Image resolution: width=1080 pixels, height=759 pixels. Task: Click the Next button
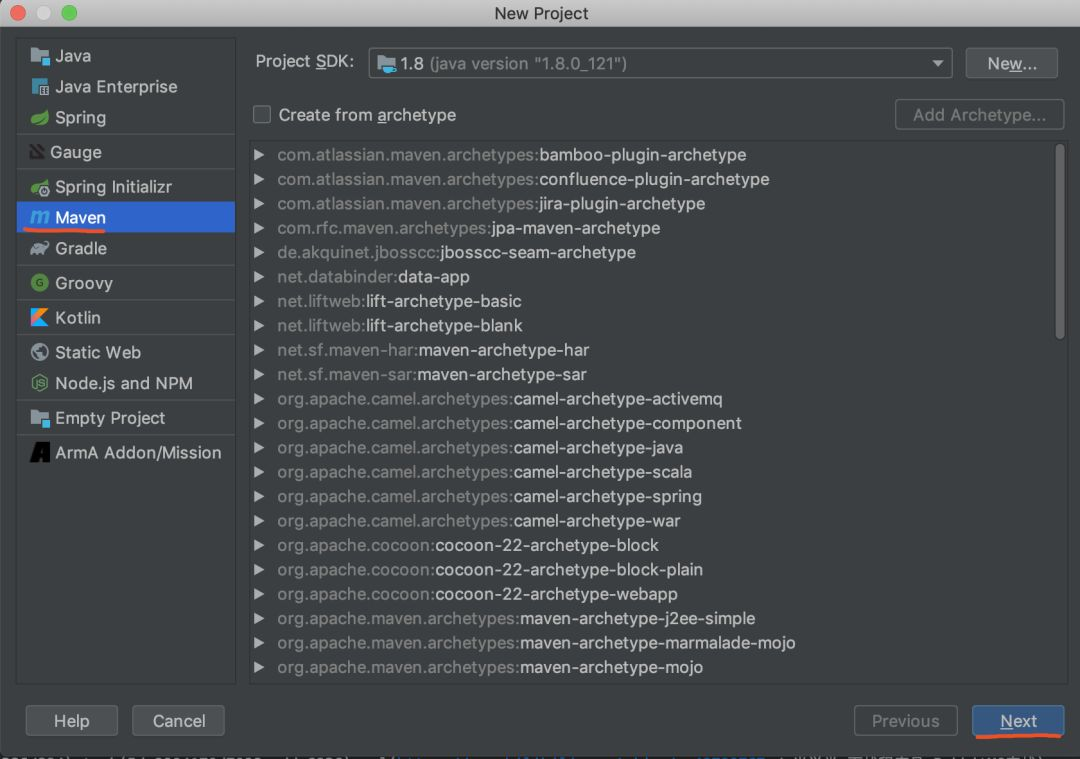[x=1018, y=720]
